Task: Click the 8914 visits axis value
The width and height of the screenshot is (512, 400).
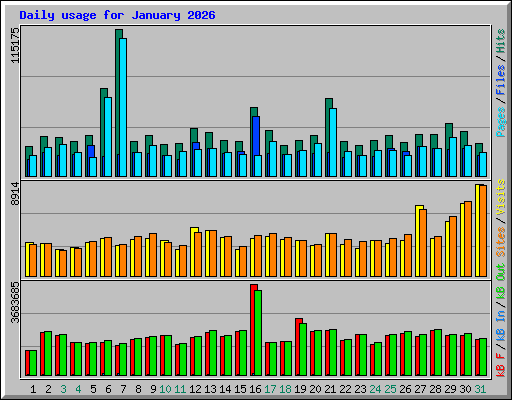Action: [x=16, y=194]
